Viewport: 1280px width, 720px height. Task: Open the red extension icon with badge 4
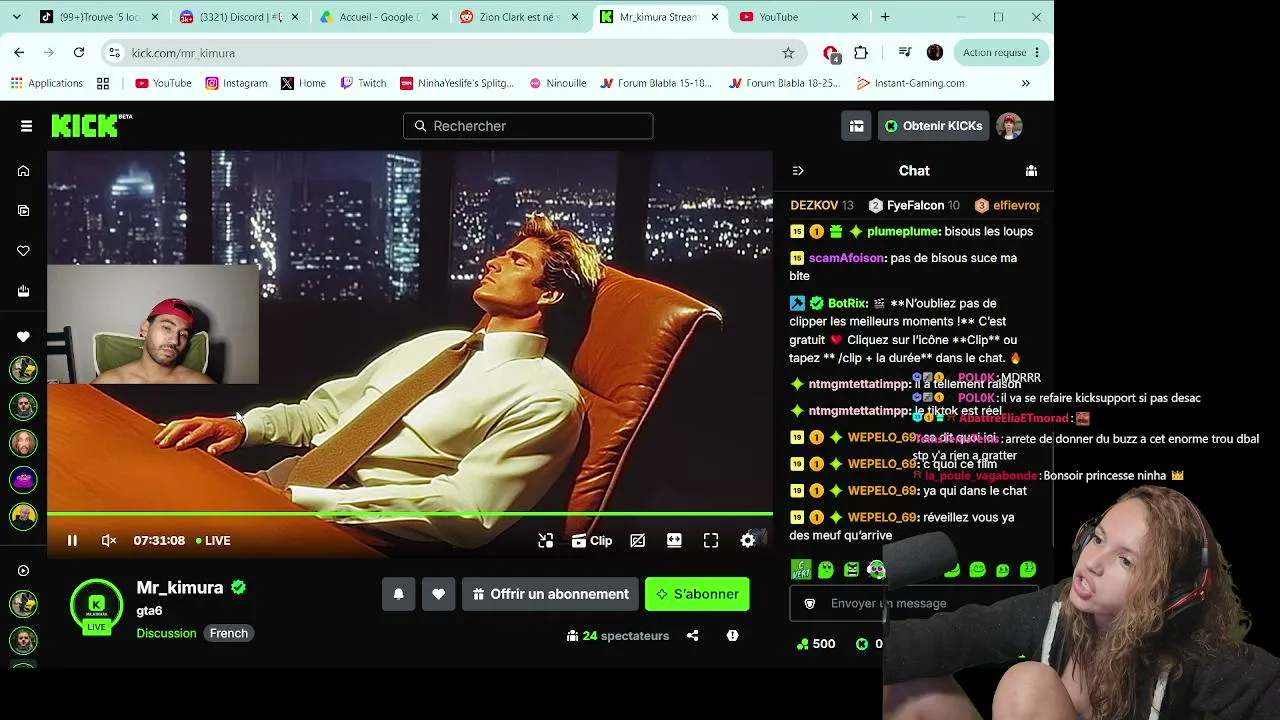pos(831,54)
